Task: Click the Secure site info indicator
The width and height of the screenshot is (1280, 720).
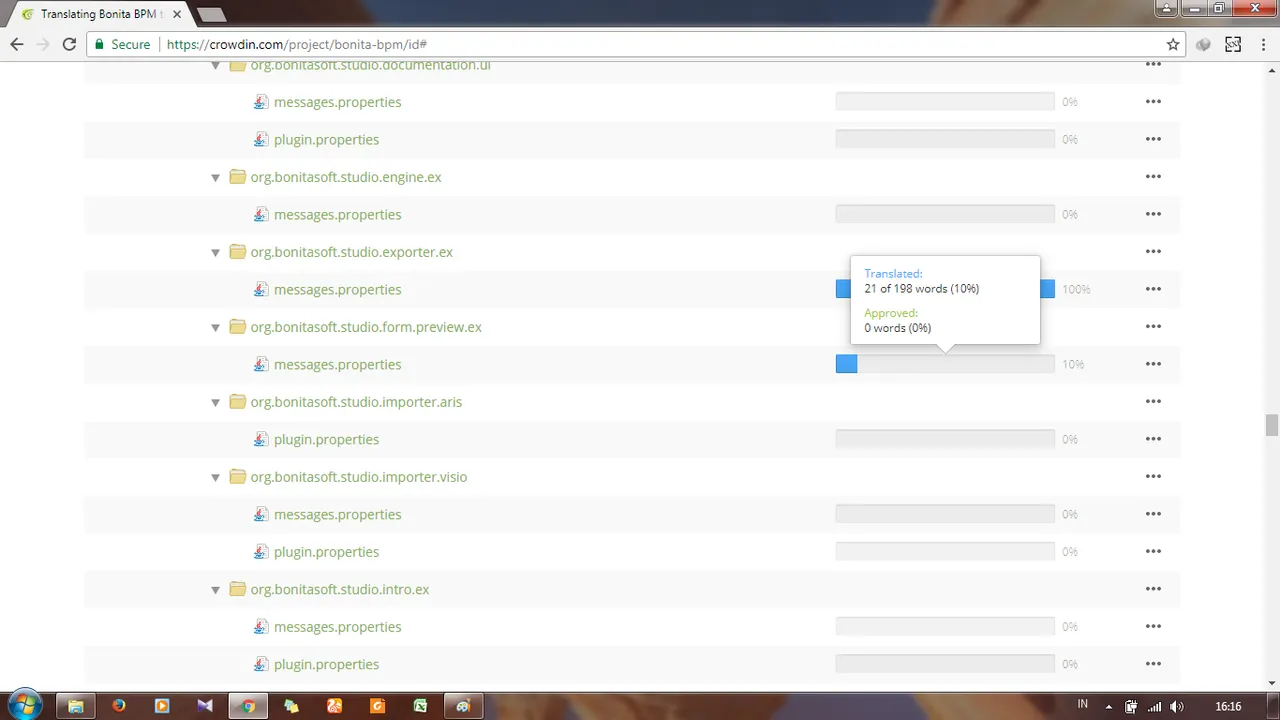Action: pos(121,44)
